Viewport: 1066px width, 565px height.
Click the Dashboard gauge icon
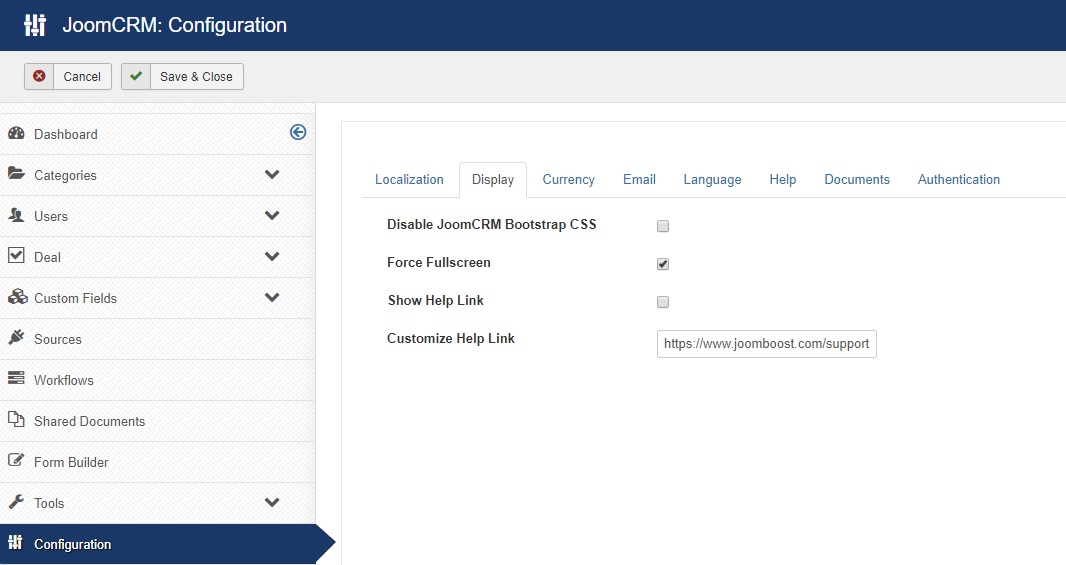(16, 133)
